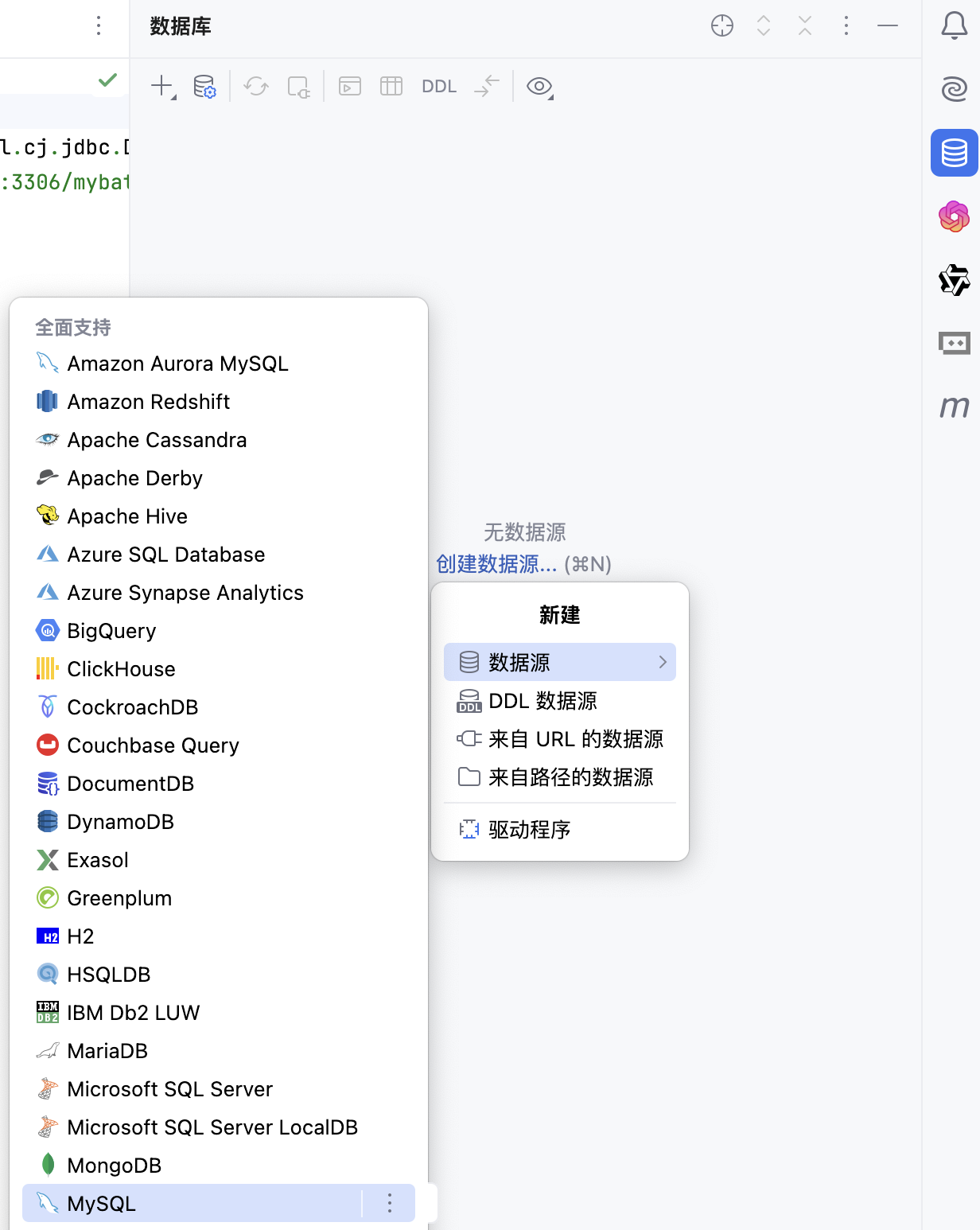Open 驱动程序 from the 新建 menu
Image resolution: width=980 pixels, height=1230 pixels.
(560, 830)
